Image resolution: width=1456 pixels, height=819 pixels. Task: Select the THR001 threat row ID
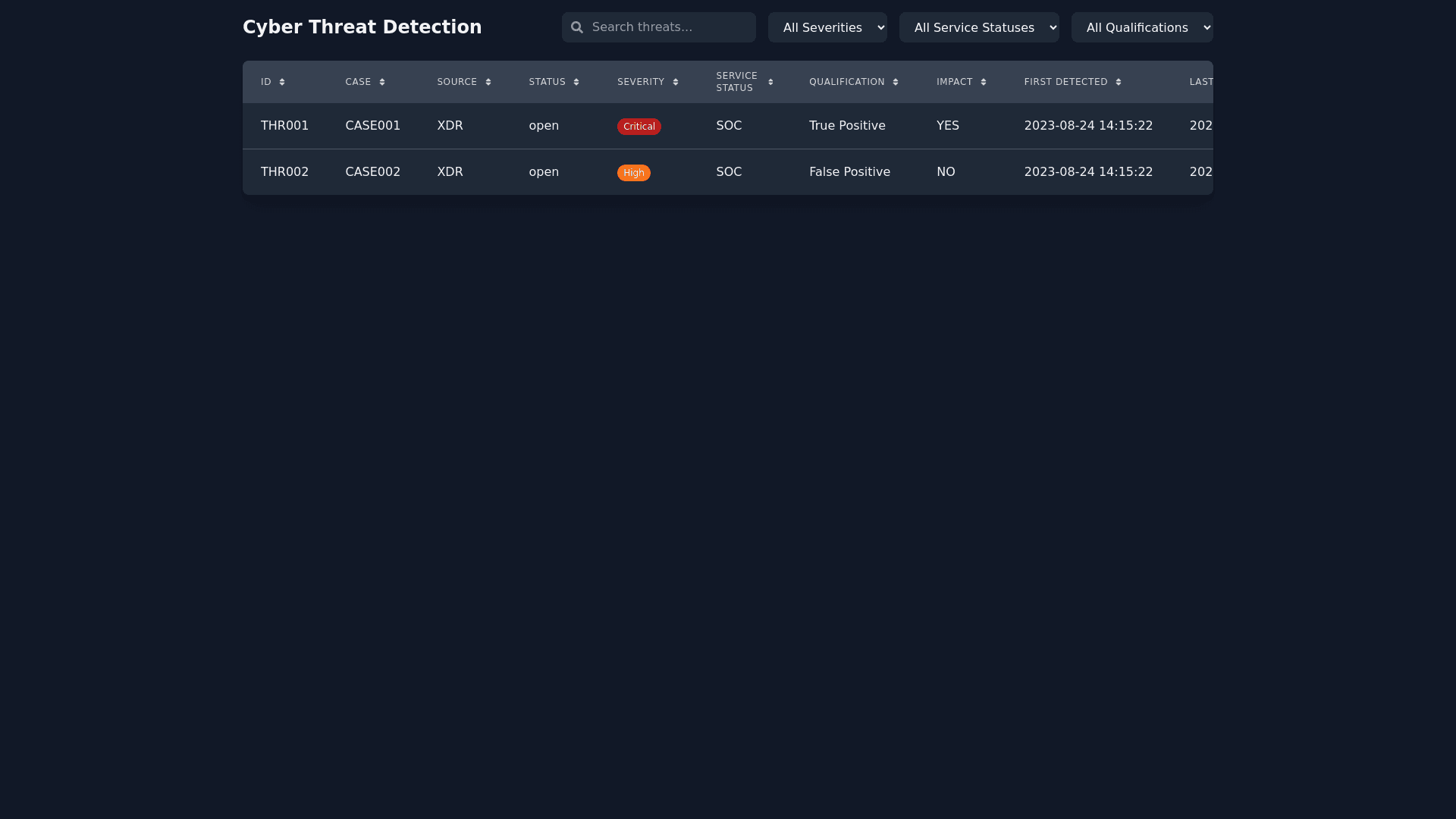click(x=284, y=126)
